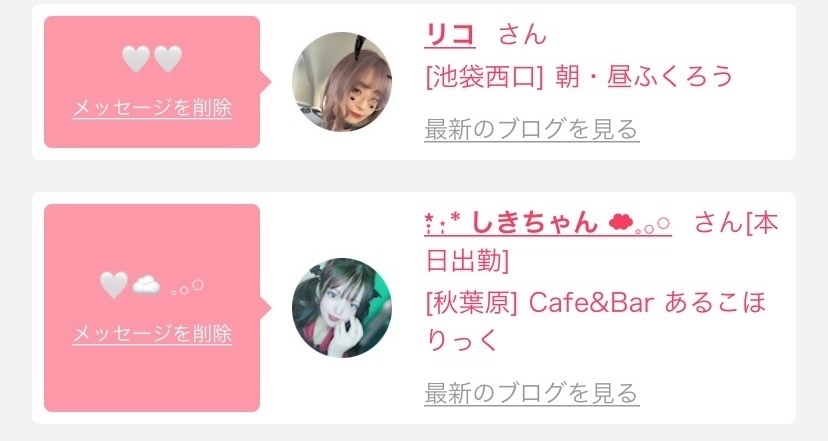Click the arrow pointer on しきちゃん's pink message bubble

tap(266, 308)
